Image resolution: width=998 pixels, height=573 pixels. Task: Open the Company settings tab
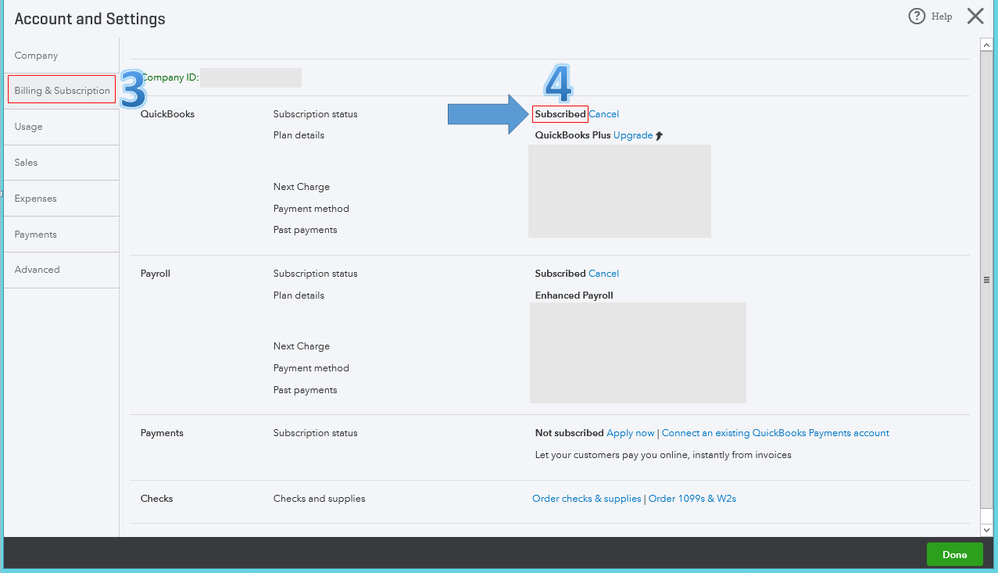coord(36,55)
